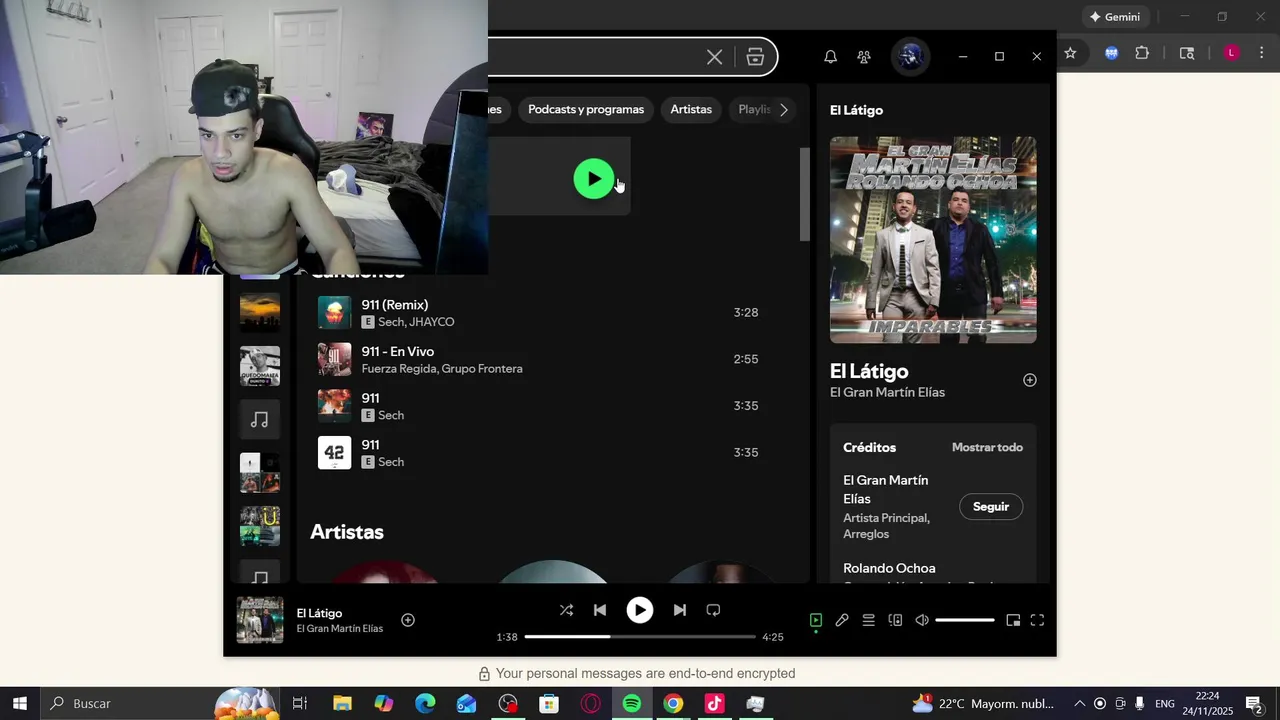Mute volume with speaker icon

pos(922,620)
